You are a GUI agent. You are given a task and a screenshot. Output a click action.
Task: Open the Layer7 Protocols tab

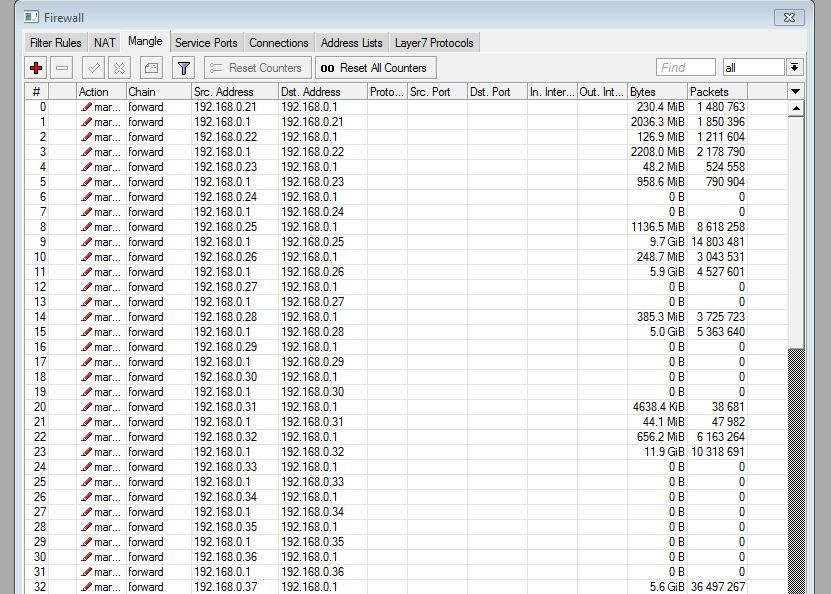coord(434,43)
